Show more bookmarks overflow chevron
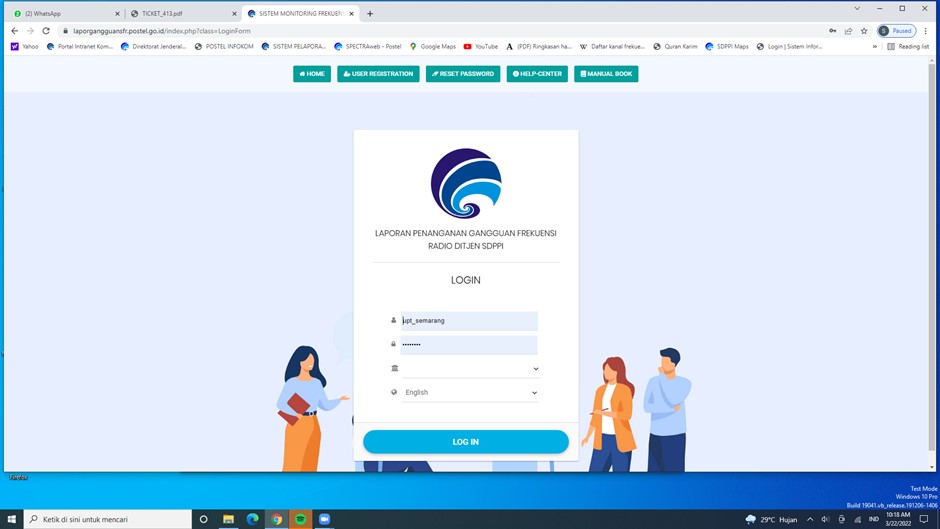940x529 pixels. tap(875, 46)
